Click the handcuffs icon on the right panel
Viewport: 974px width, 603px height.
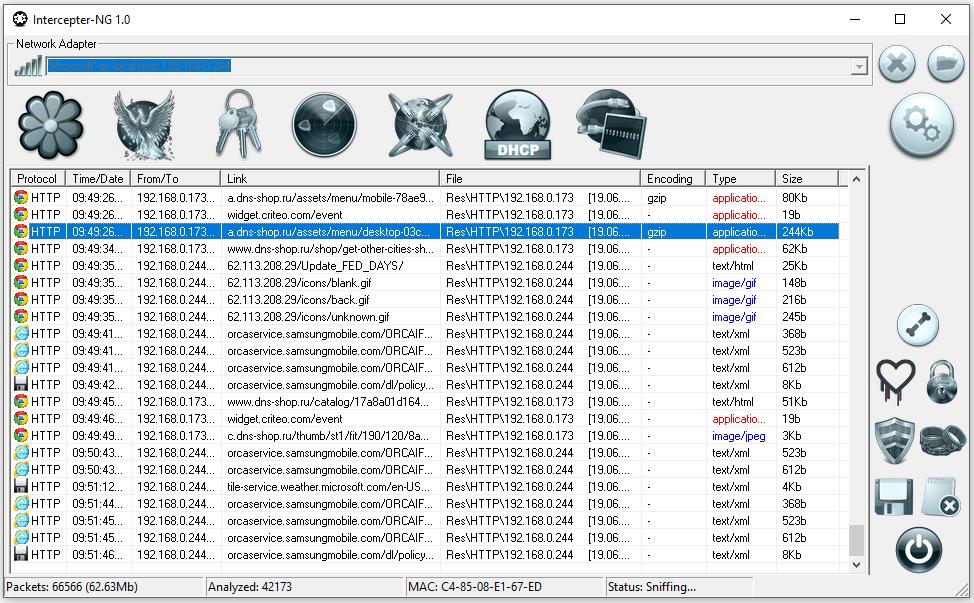point(941,440)
